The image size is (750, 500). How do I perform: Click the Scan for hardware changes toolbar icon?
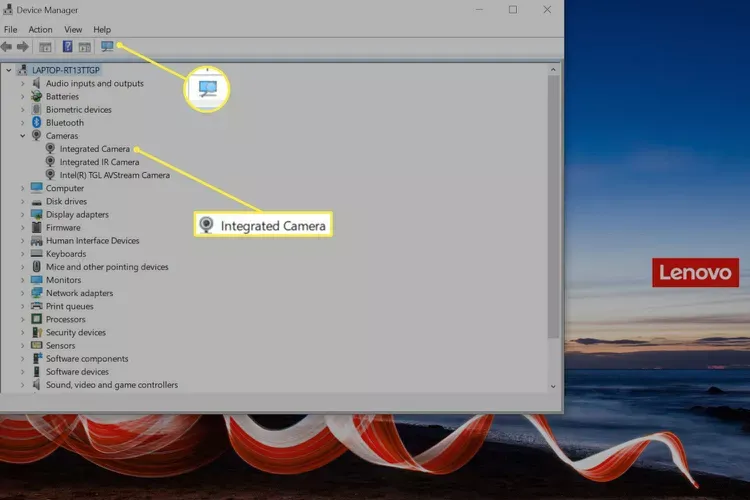[107, 47]
